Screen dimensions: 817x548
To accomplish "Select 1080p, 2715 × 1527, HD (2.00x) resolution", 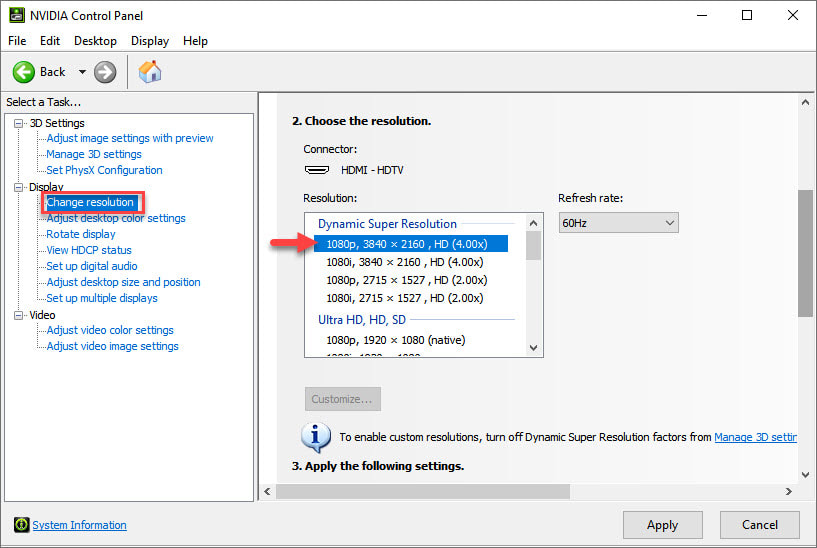I will [x=407, y=280].
